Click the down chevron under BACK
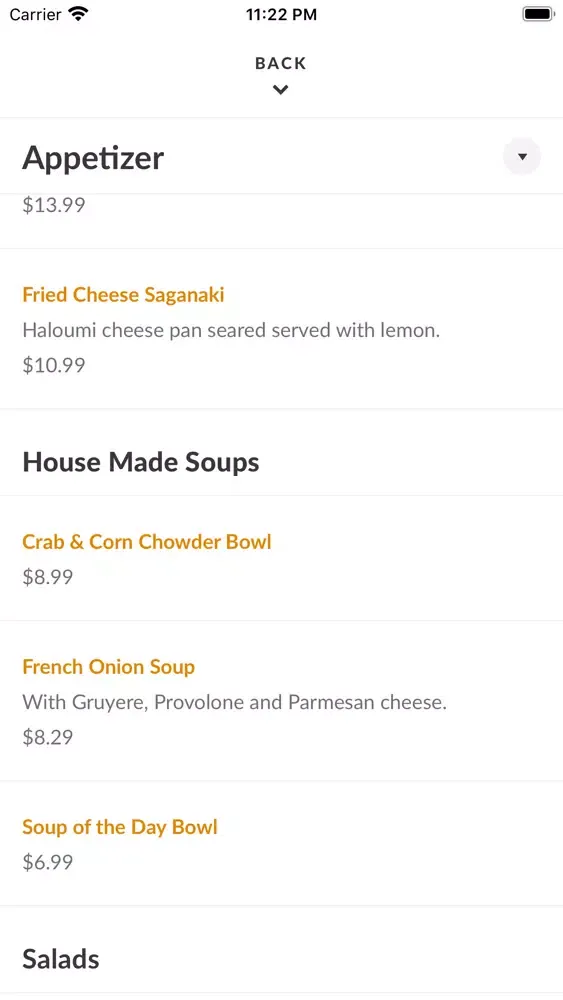The height and width of the screenshot is (1000, 563). point(281,90)
